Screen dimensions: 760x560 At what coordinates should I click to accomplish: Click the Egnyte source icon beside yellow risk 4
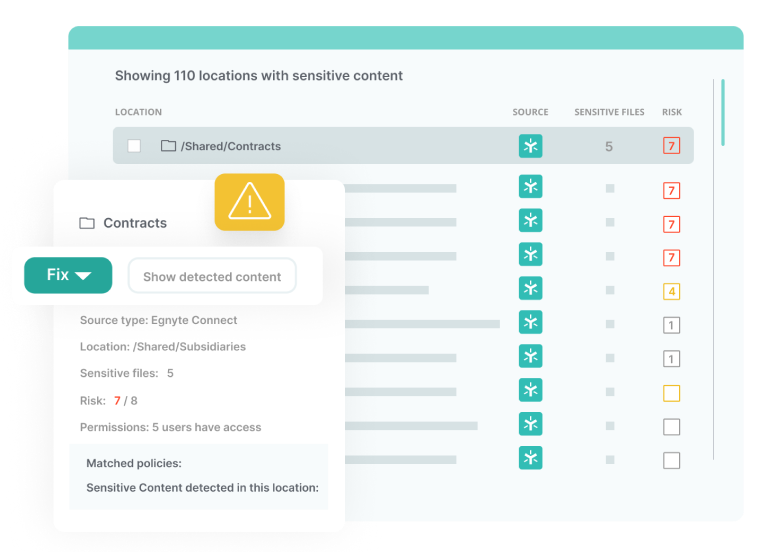tap(530, 289)
